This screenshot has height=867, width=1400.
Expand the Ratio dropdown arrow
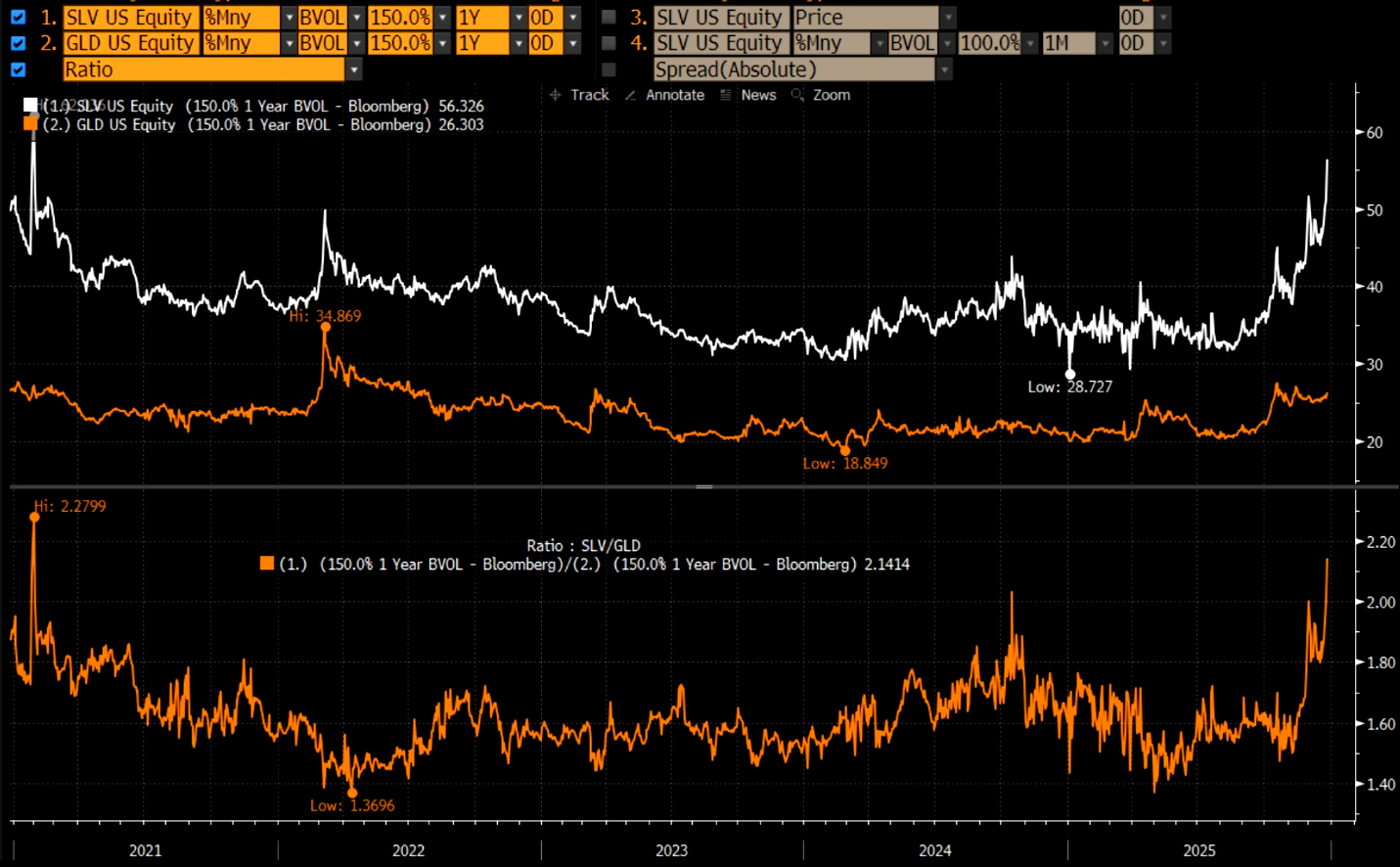point(354,69)
